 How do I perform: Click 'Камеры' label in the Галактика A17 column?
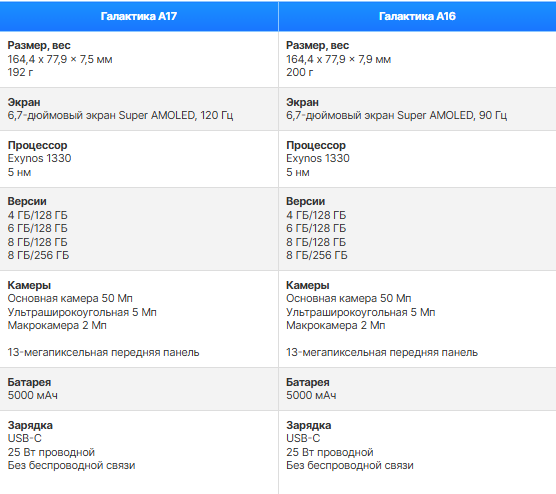tap(29, 285)
